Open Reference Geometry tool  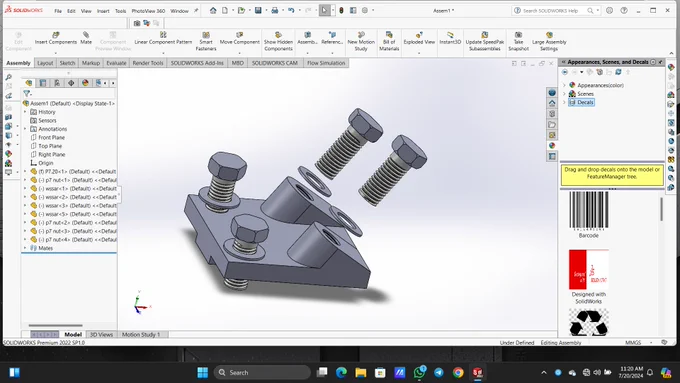(332, 38)
